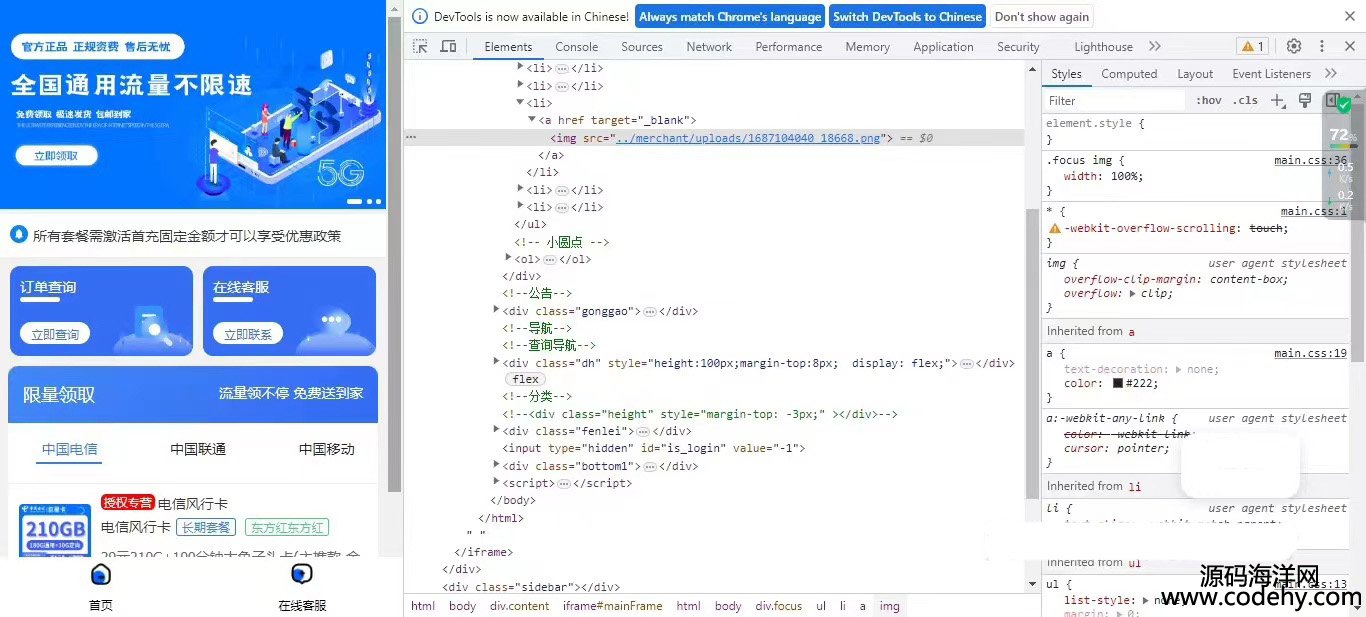Image resolution: width=1366 pixels, height=617 pixels.
Task: Expand the overflow: clip shorthand arrow
Action: click(1132, 293)
